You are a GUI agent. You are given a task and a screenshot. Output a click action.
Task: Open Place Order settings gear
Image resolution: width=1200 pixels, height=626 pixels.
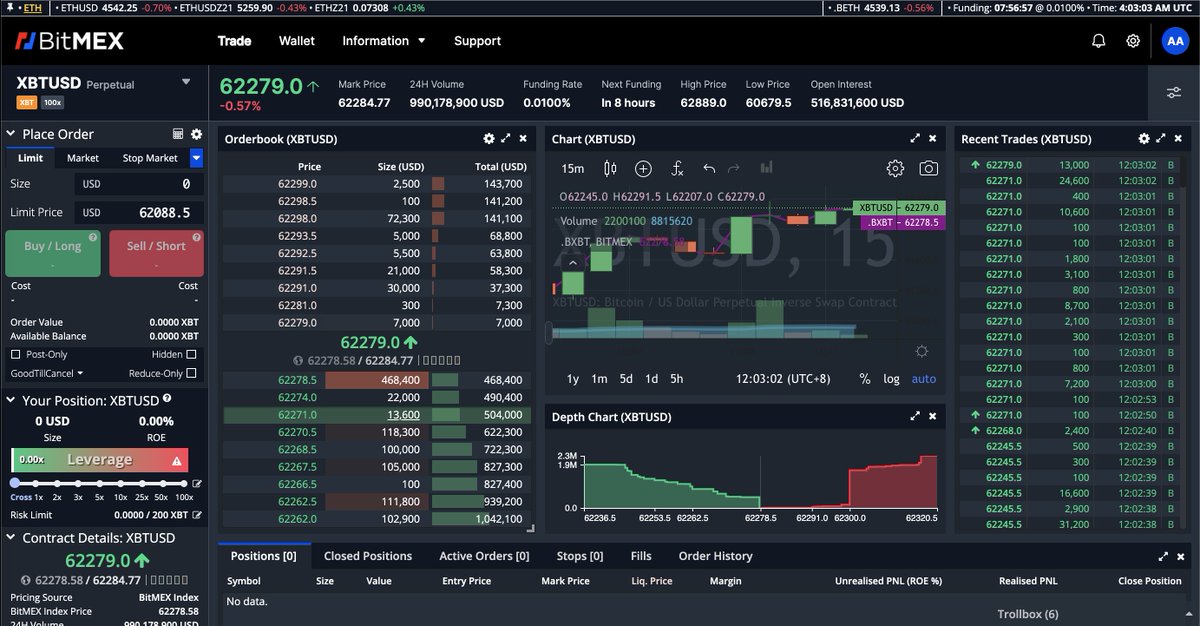196,134
